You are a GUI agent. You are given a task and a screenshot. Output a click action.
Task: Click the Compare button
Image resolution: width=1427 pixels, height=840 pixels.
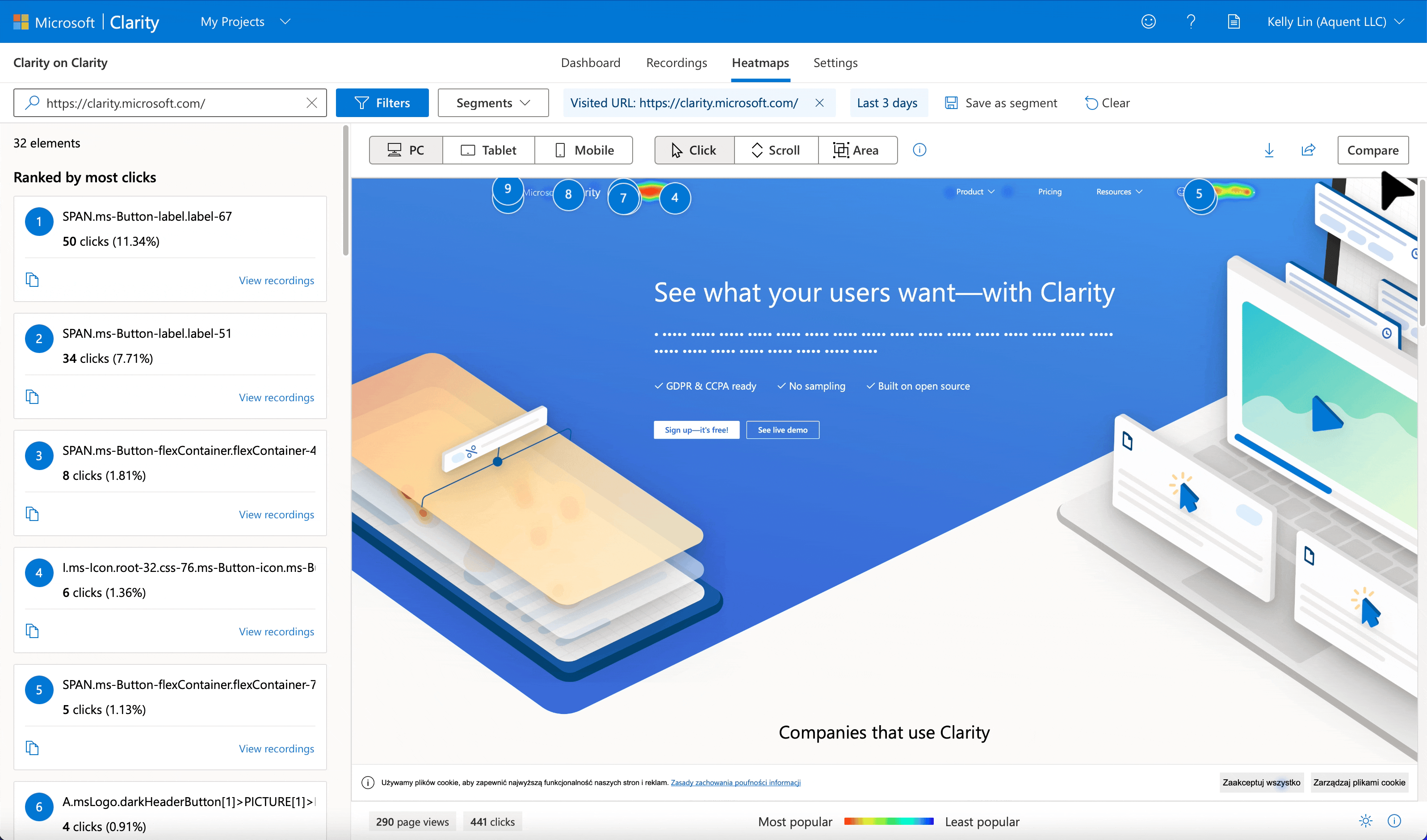[1374, 150]
